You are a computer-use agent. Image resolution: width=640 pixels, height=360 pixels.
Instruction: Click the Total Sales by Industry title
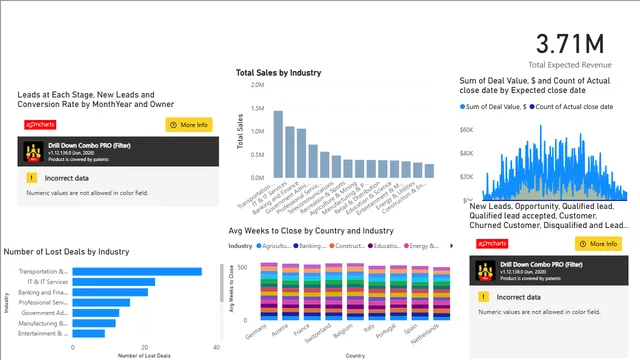[278, 73]
